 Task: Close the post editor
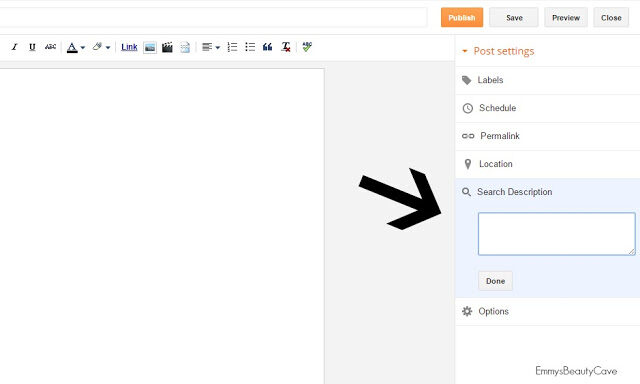point(611,18)
